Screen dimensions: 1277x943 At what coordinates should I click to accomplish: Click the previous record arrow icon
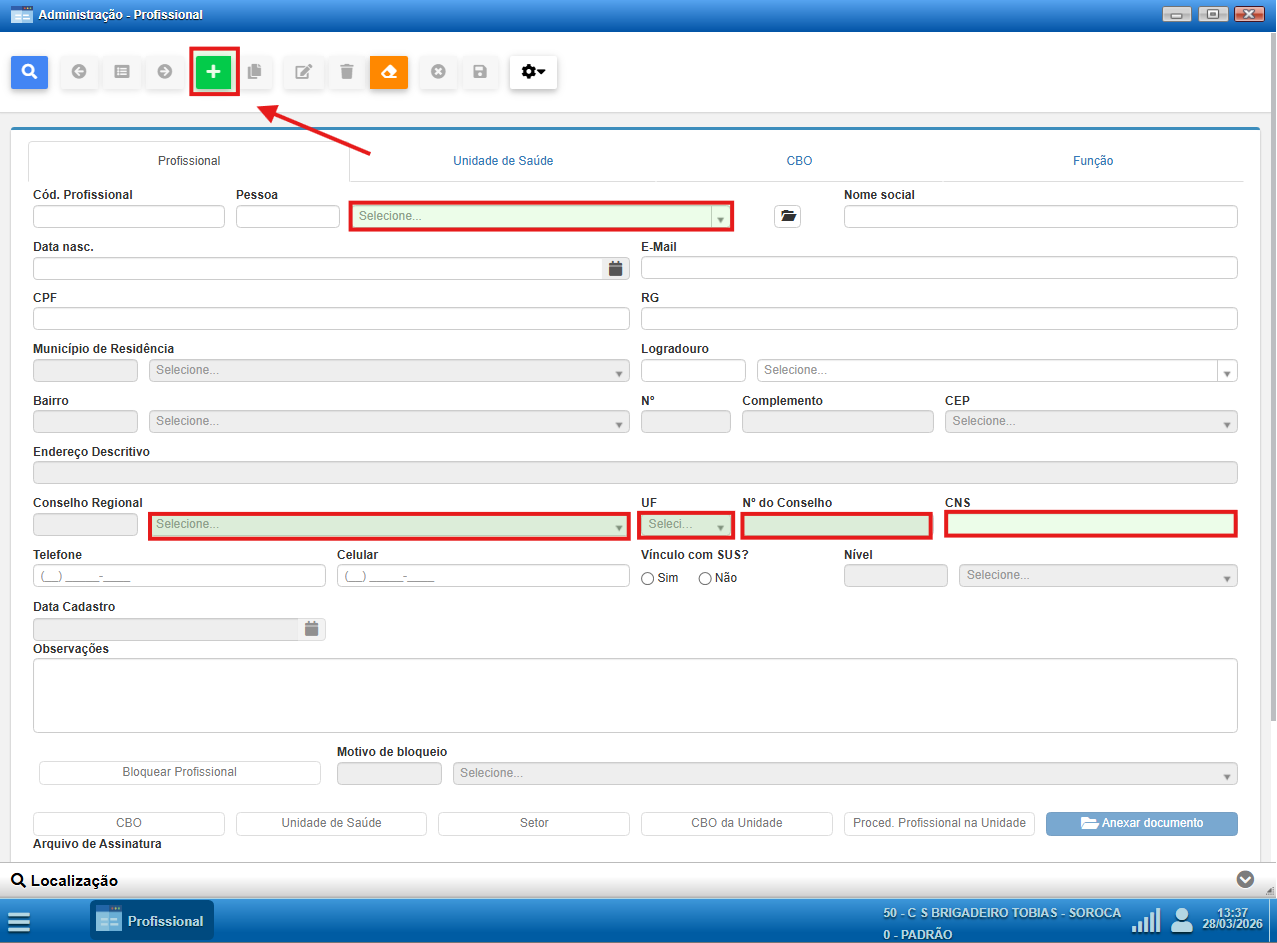coord(79,72)
